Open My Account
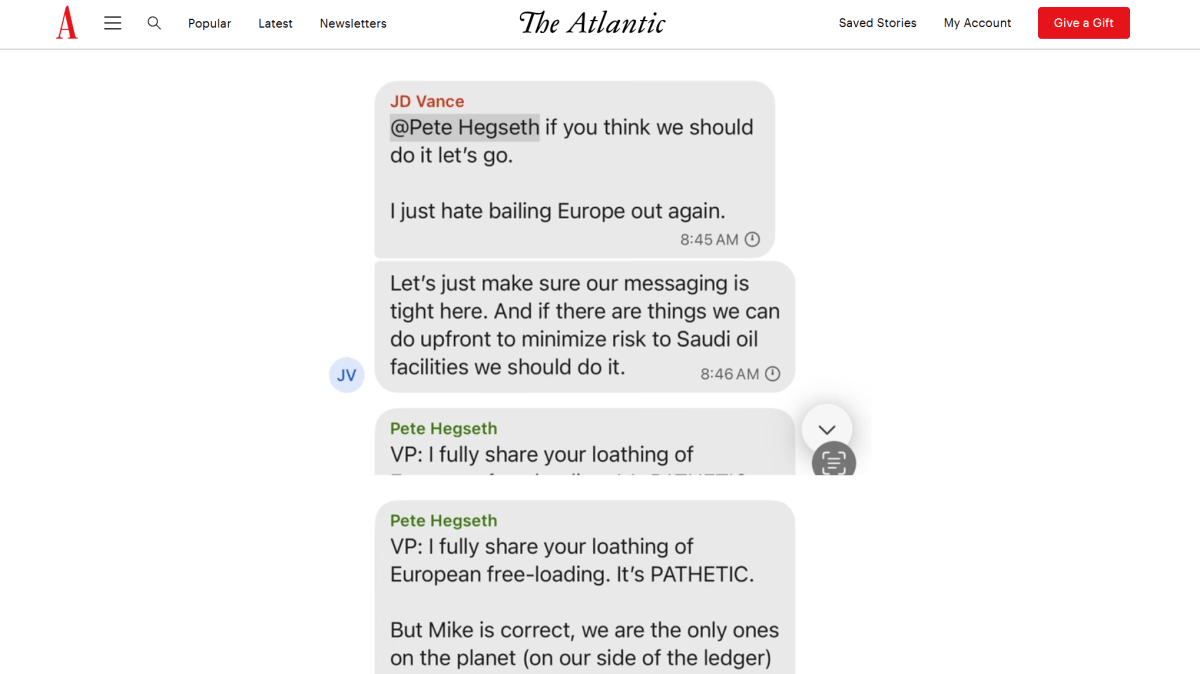Viewport: 1200px width, 674px height. click(977, 23)
